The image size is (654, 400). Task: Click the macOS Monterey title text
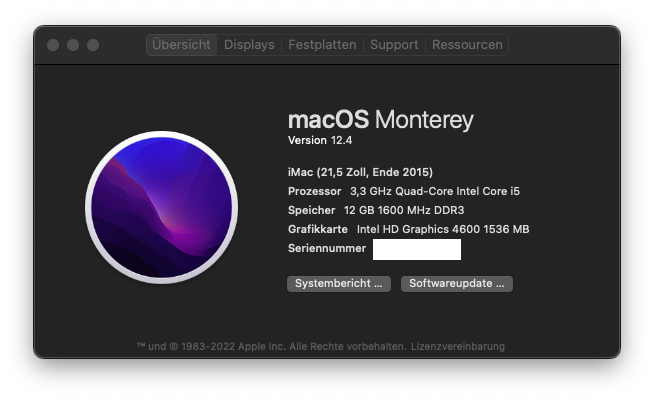(380, 120)
